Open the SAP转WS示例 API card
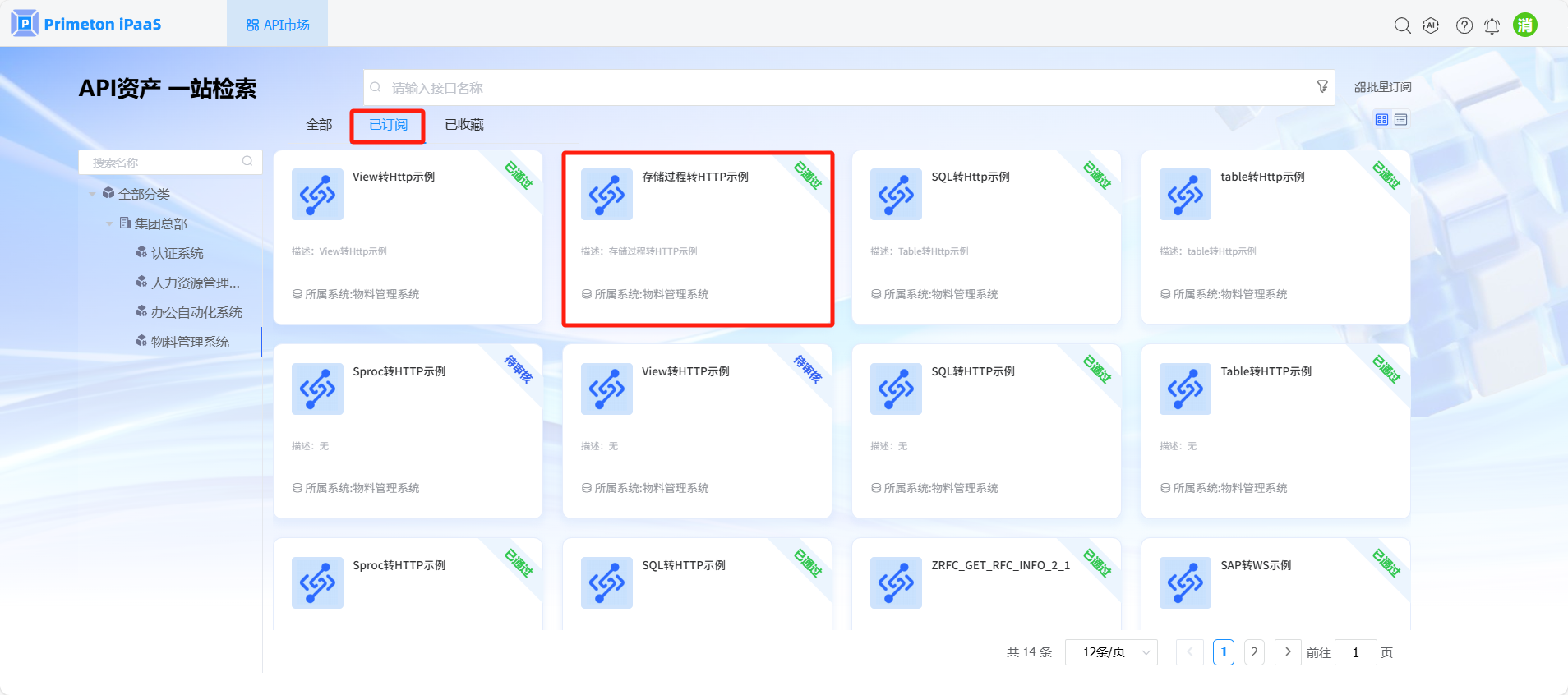 [1275, 583]
